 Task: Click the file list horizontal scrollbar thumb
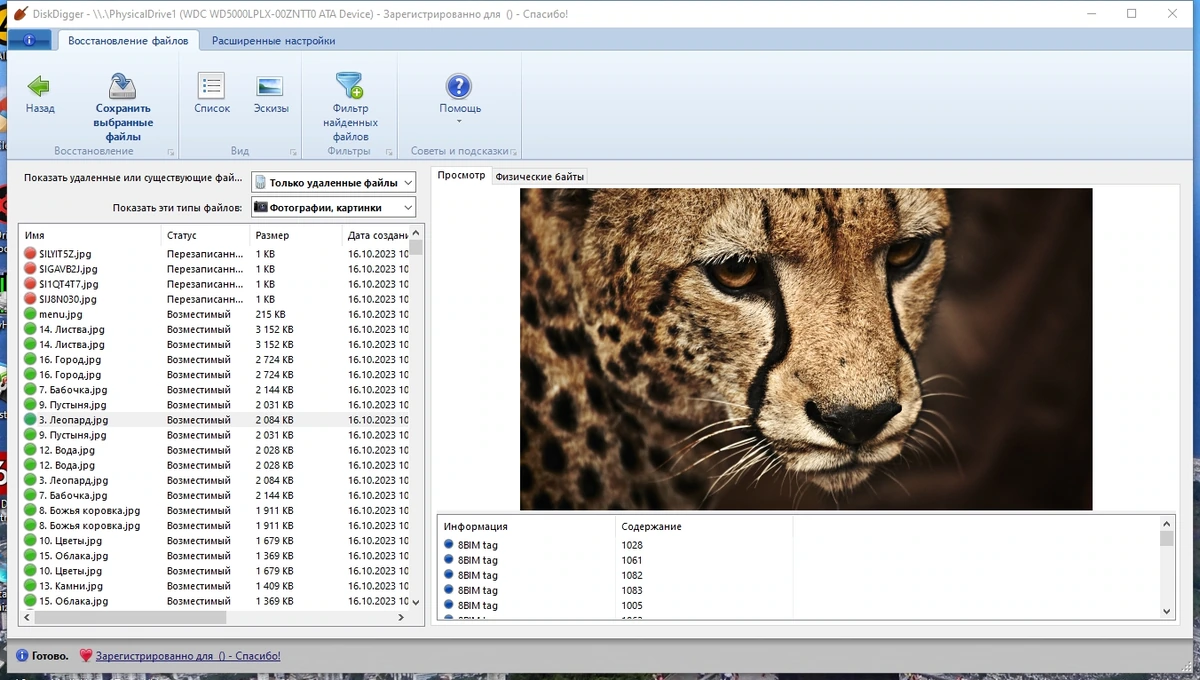click(130, 618)
